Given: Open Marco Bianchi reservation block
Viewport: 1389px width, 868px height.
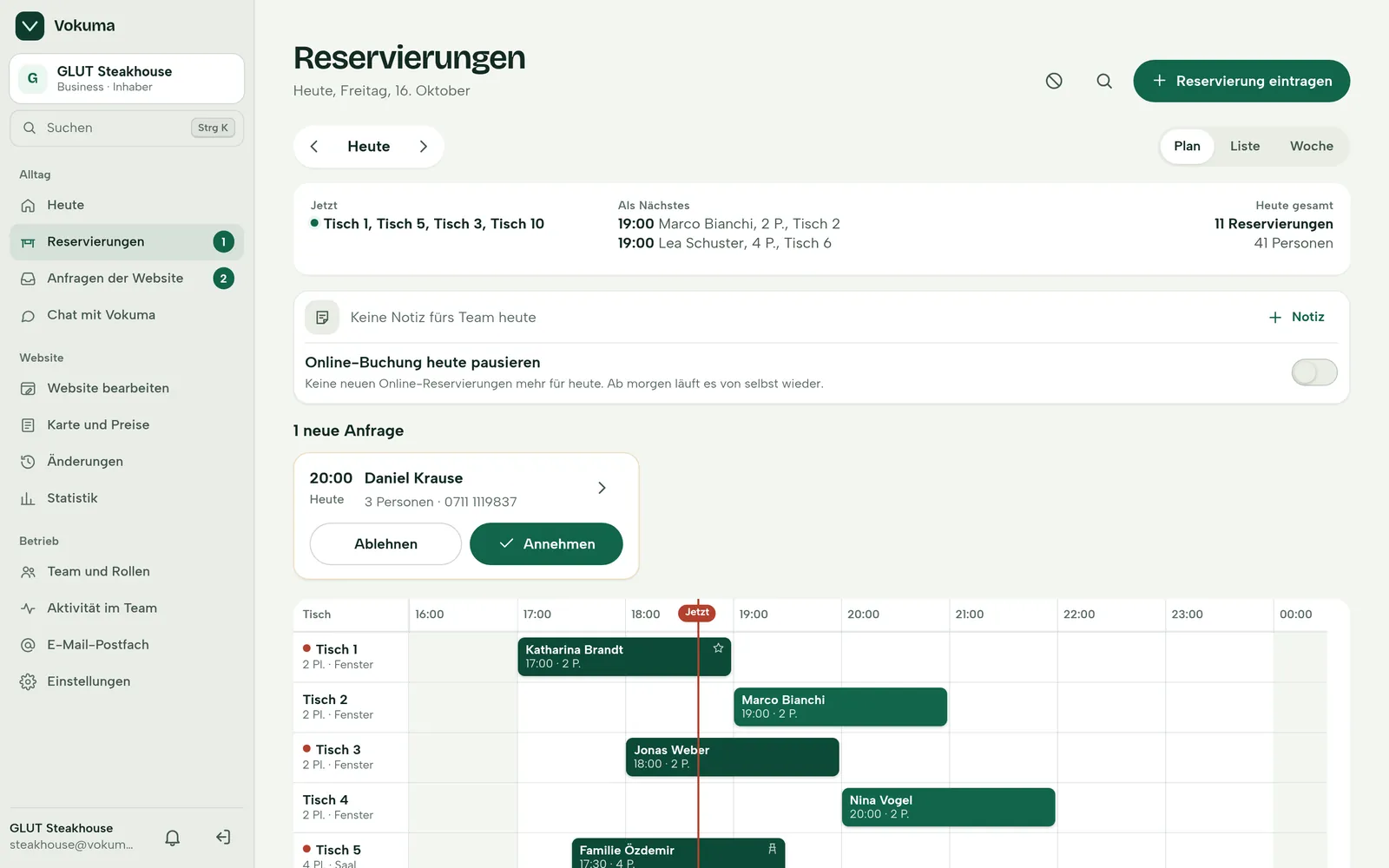Looking at the screenshot, I should (x=840, y=707).
